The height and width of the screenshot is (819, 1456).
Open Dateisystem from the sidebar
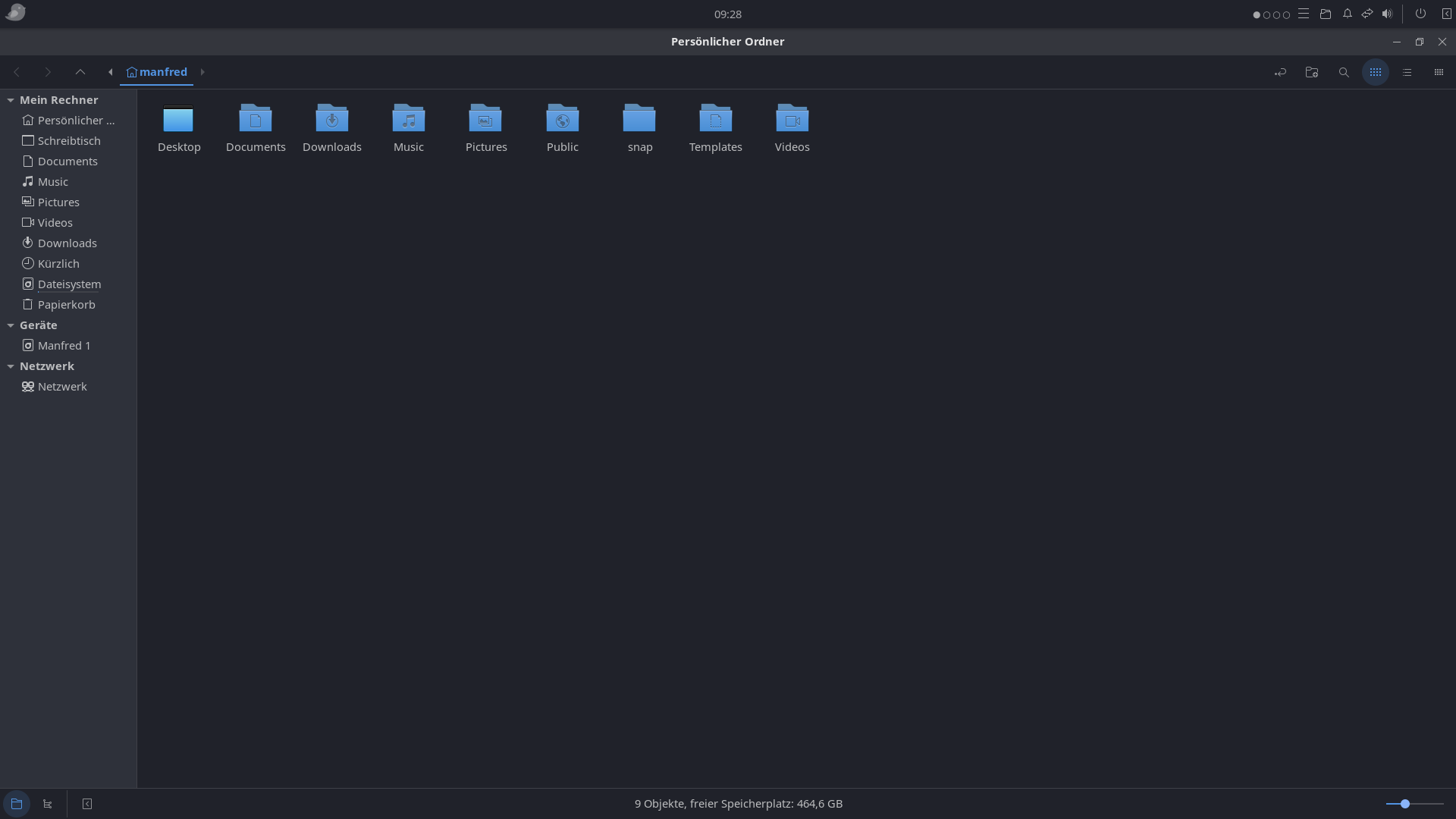coord(69,284)
